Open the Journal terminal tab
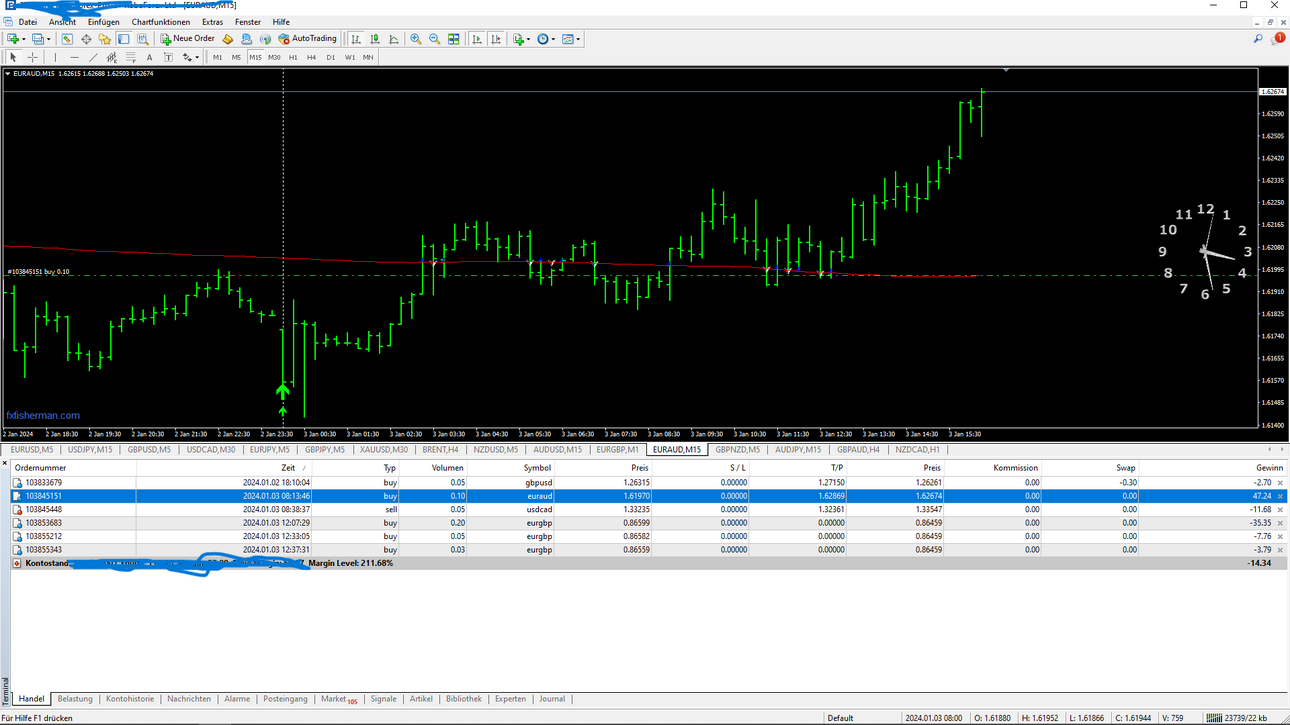The width and height of the screenshot is (1290, 725). [x=552, y=699]
